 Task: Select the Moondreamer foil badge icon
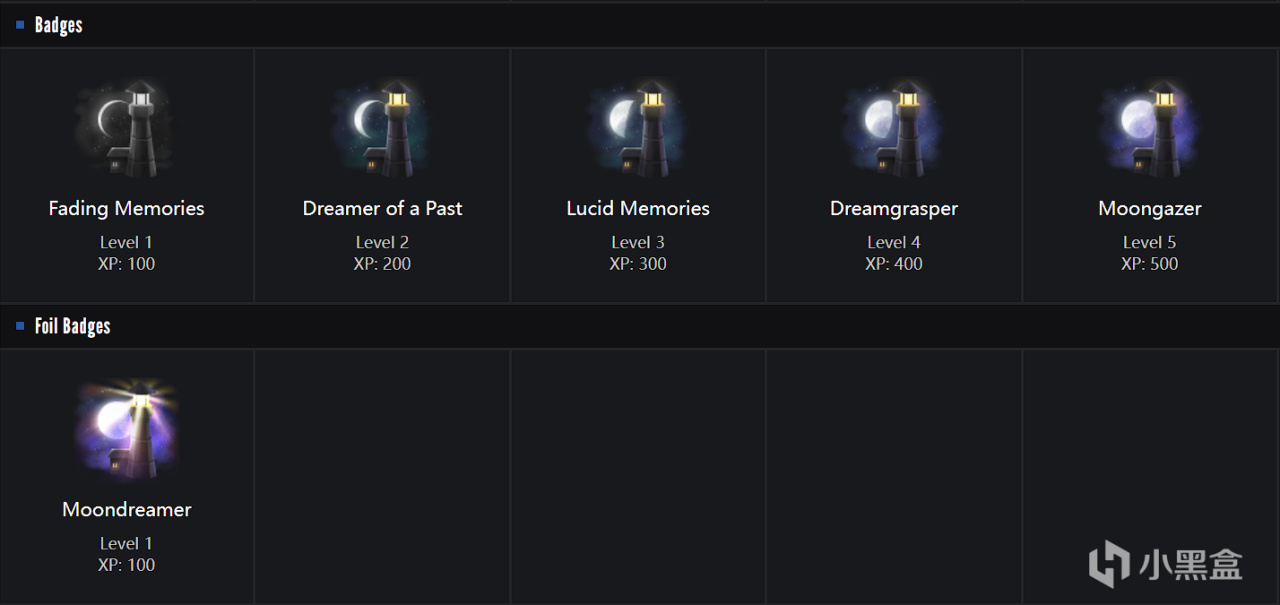pos(126,430)
